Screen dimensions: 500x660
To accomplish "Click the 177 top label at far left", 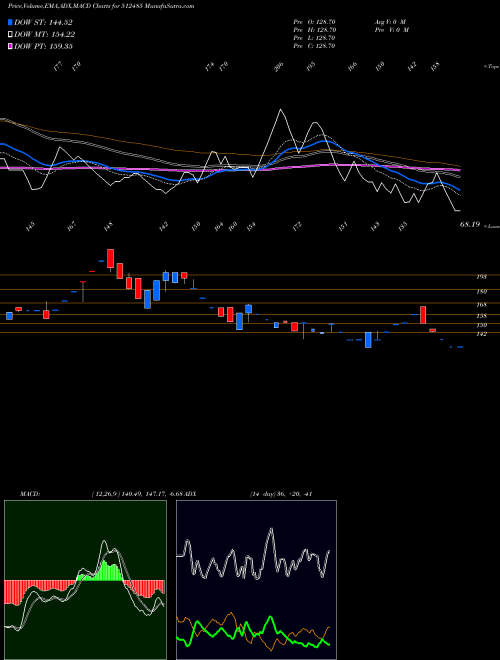I will point(58,67).
